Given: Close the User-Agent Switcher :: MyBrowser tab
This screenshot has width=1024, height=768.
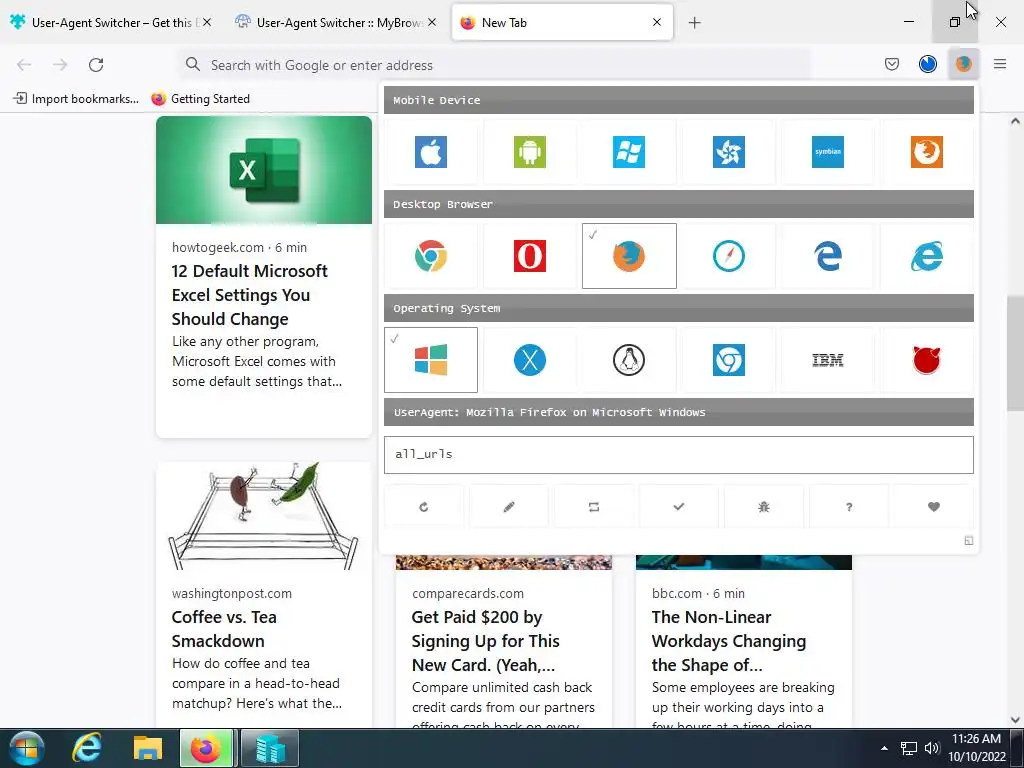Looking at the screenshot, I should pyautogui.click(x=432, y=22).
